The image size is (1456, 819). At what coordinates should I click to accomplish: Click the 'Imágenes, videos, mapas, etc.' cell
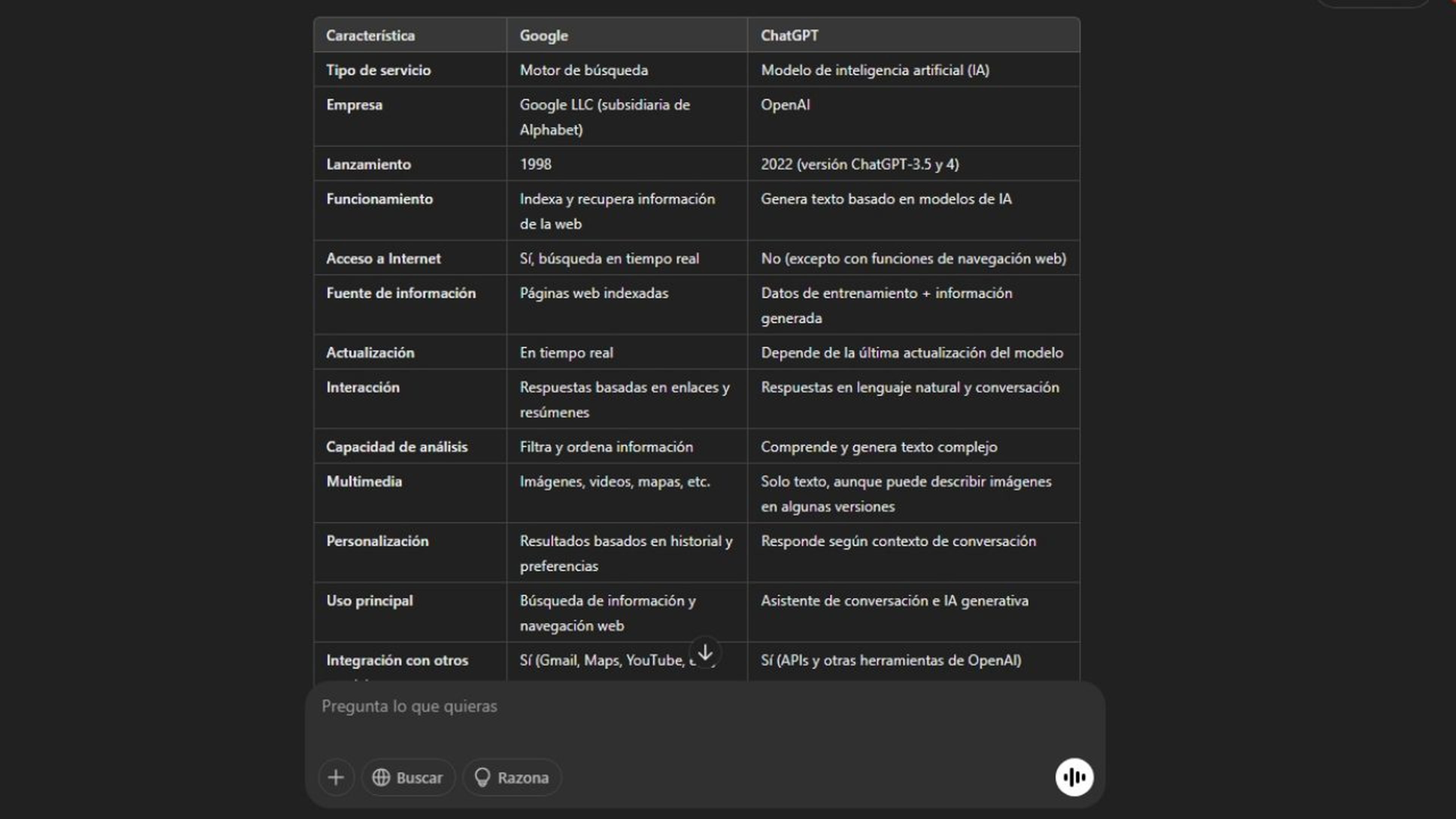click(x=614, y=482)
